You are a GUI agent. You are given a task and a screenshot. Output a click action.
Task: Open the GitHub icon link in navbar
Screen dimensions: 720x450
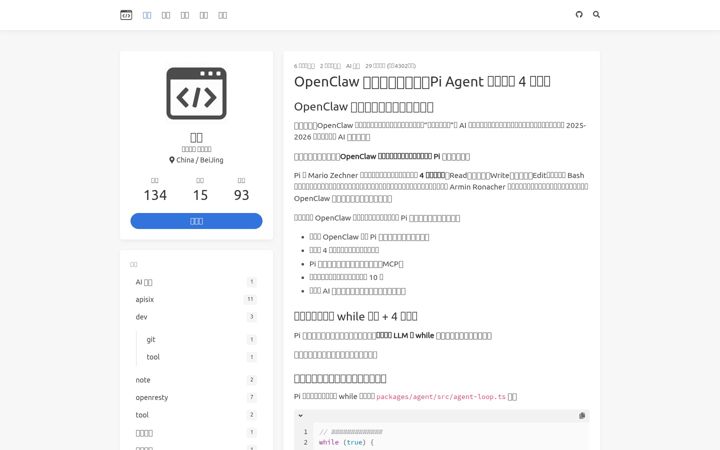pyautogui.click(x=579, y=14)
